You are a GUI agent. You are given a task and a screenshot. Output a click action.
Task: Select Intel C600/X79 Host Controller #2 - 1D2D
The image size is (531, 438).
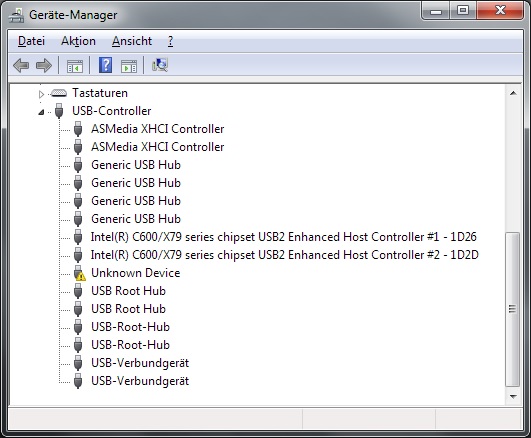click(284, 255)
